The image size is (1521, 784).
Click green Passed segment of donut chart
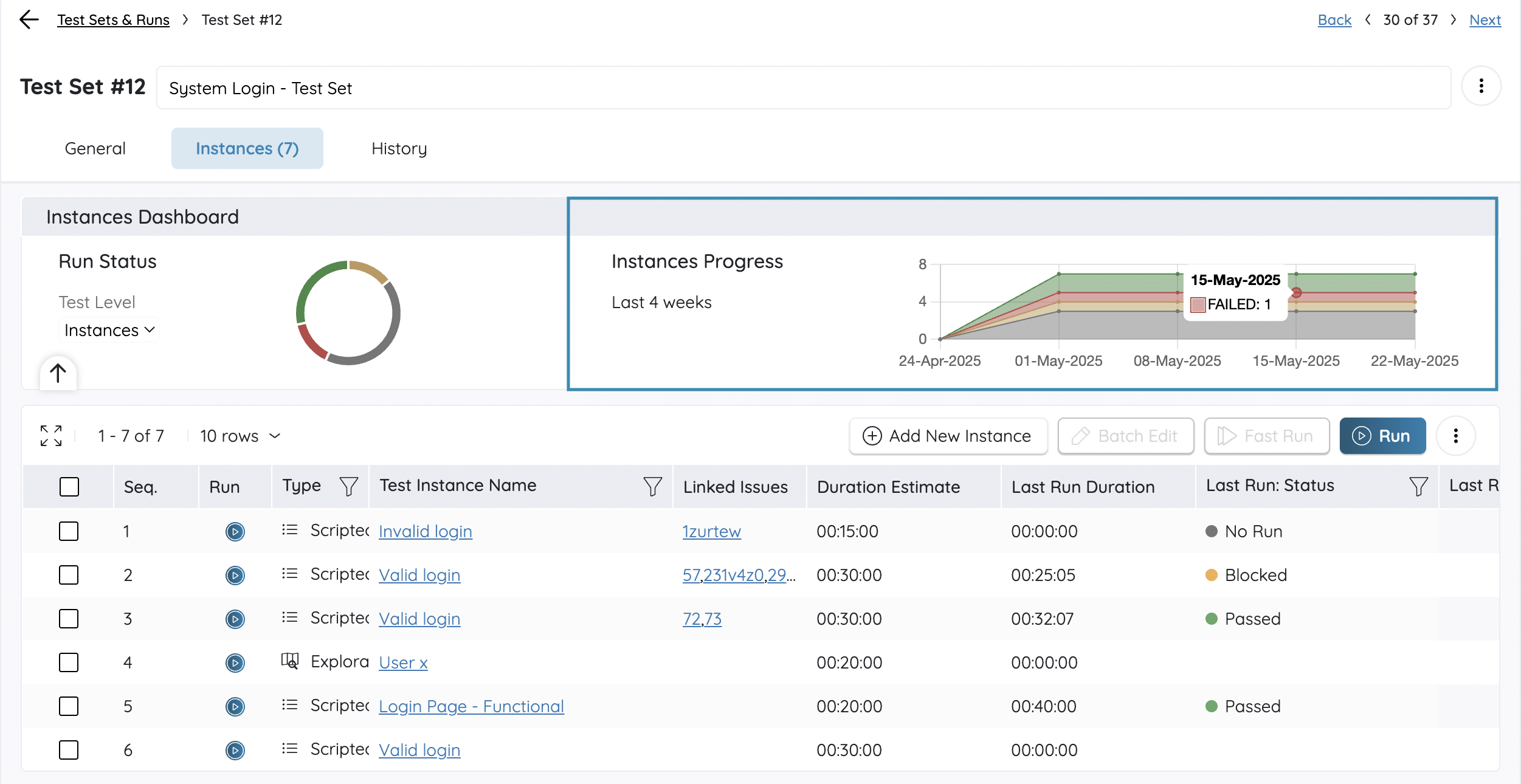tap(311, 283)
